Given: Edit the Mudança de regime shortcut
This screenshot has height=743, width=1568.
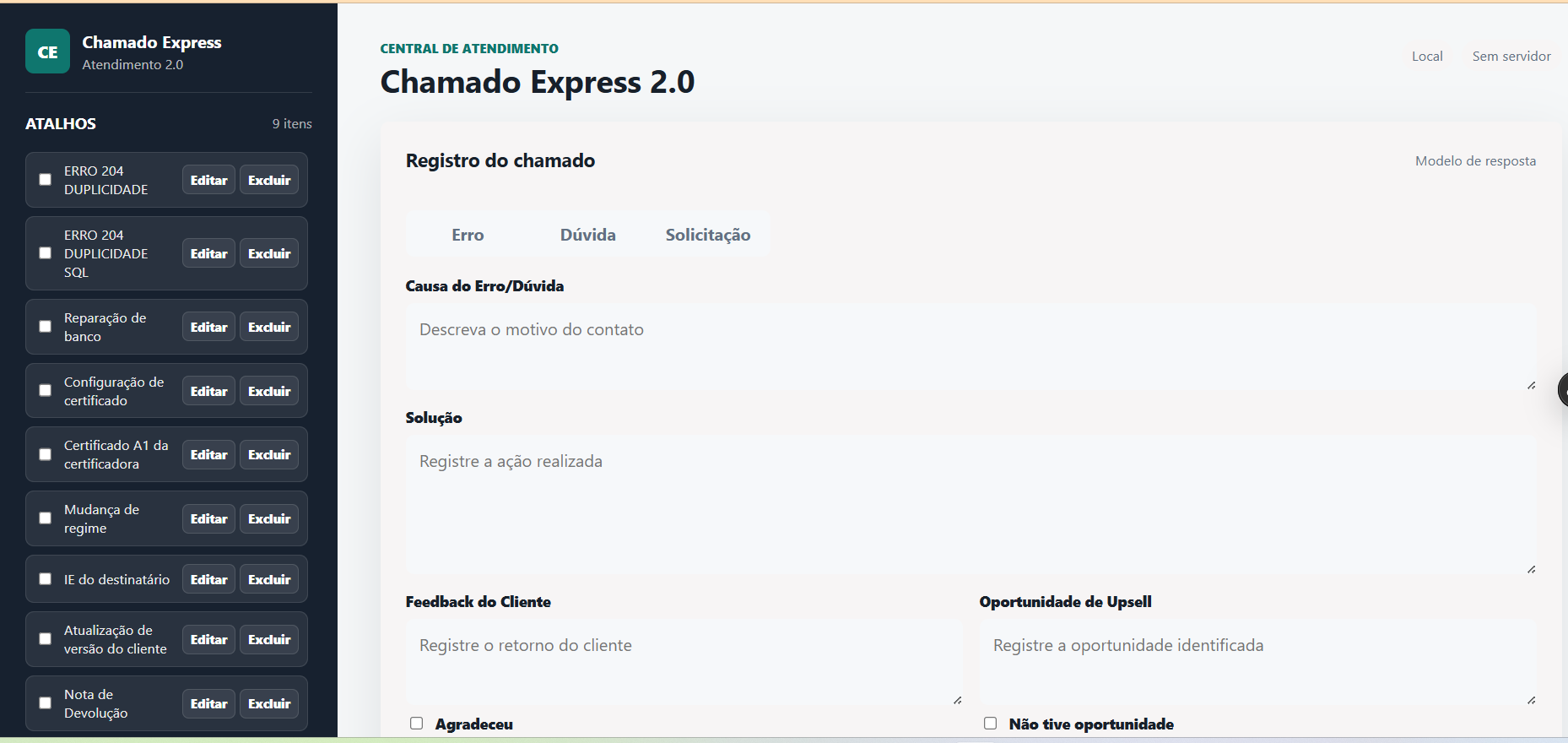Looking at the screenshot, I should pos(208,518).
